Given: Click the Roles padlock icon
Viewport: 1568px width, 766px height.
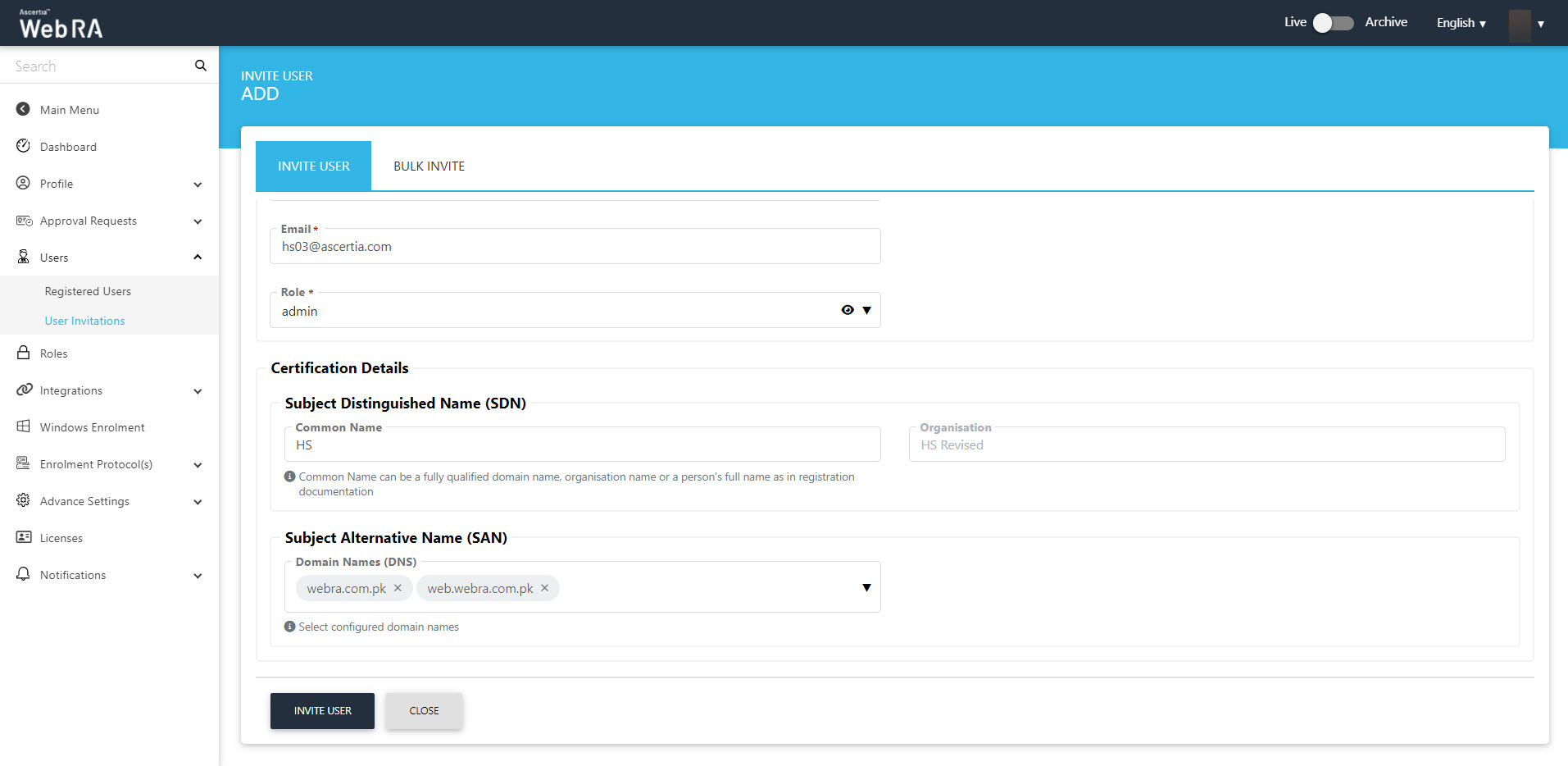Looking at the screenshot, I should point(23,353).
